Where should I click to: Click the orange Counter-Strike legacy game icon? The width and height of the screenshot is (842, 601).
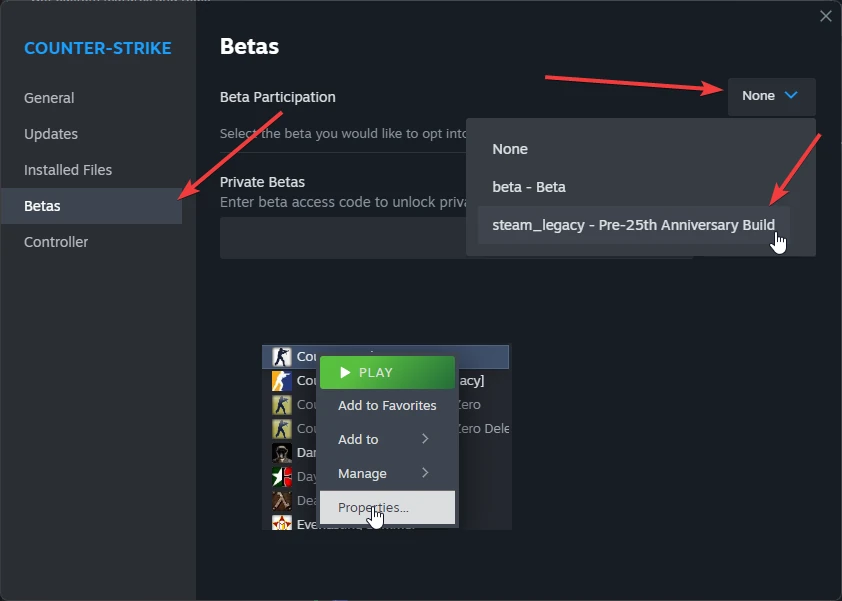pyautogui.click(x=281, y=381)
